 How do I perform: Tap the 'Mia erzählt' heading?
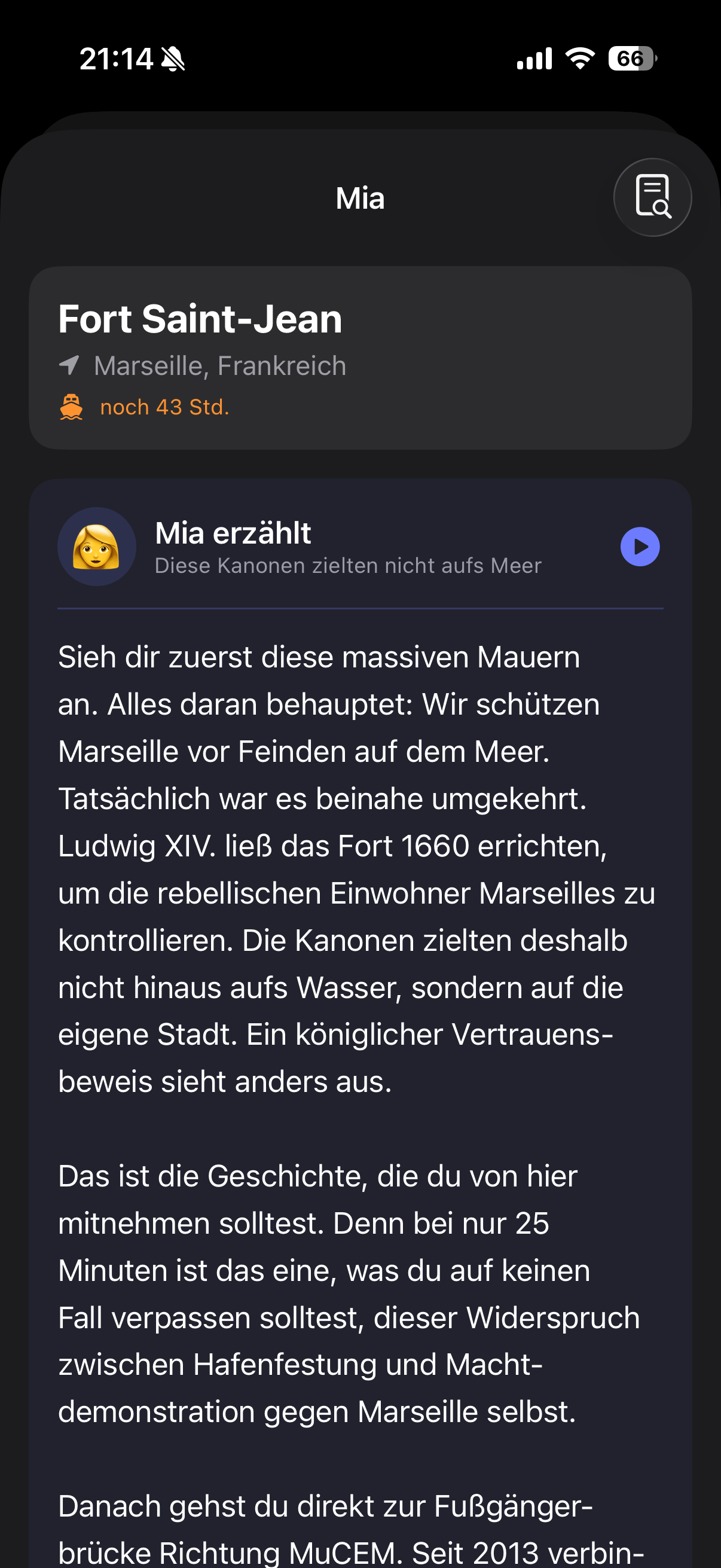233,533
